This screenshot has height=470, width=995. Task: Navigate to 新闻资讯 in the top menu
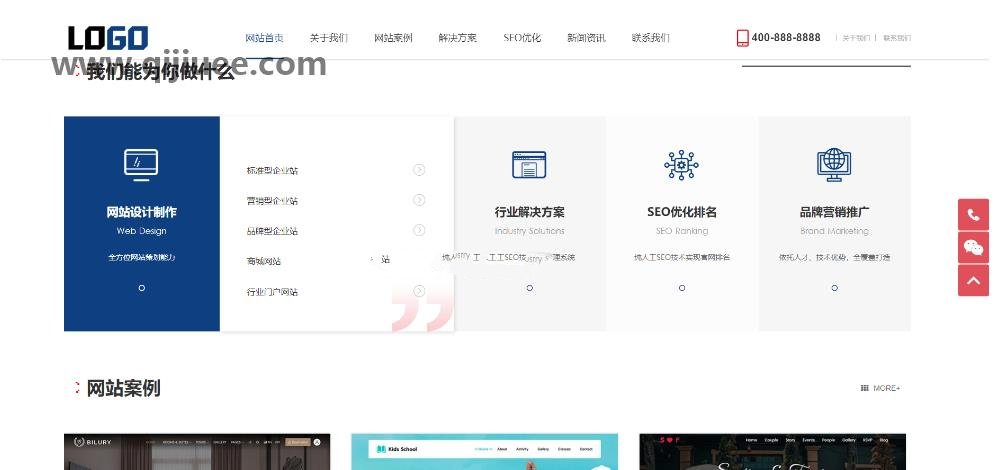586,38
